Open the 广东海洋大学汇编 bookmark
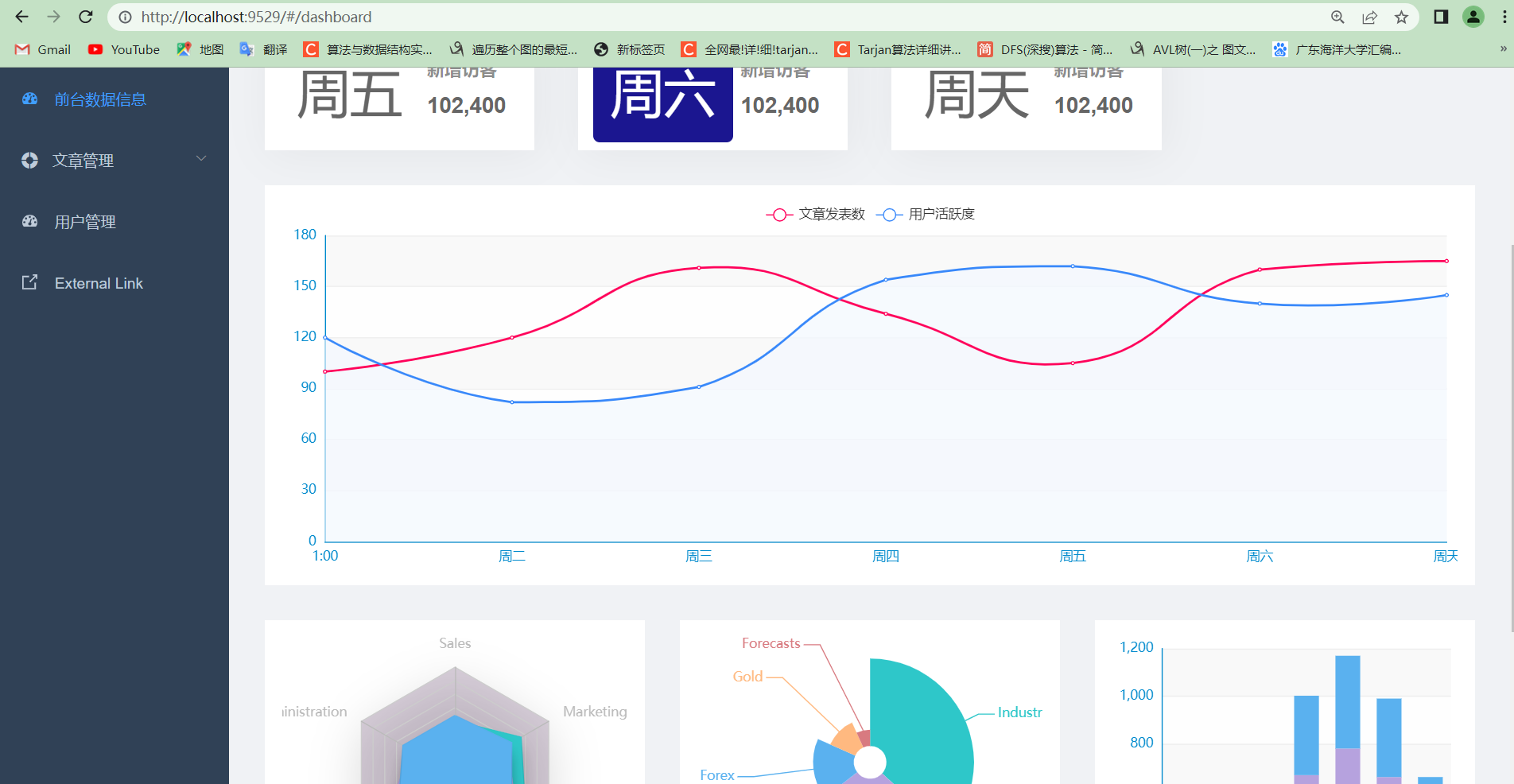This screenshot has width=1514, height=784. click(x=1337, y=49)
